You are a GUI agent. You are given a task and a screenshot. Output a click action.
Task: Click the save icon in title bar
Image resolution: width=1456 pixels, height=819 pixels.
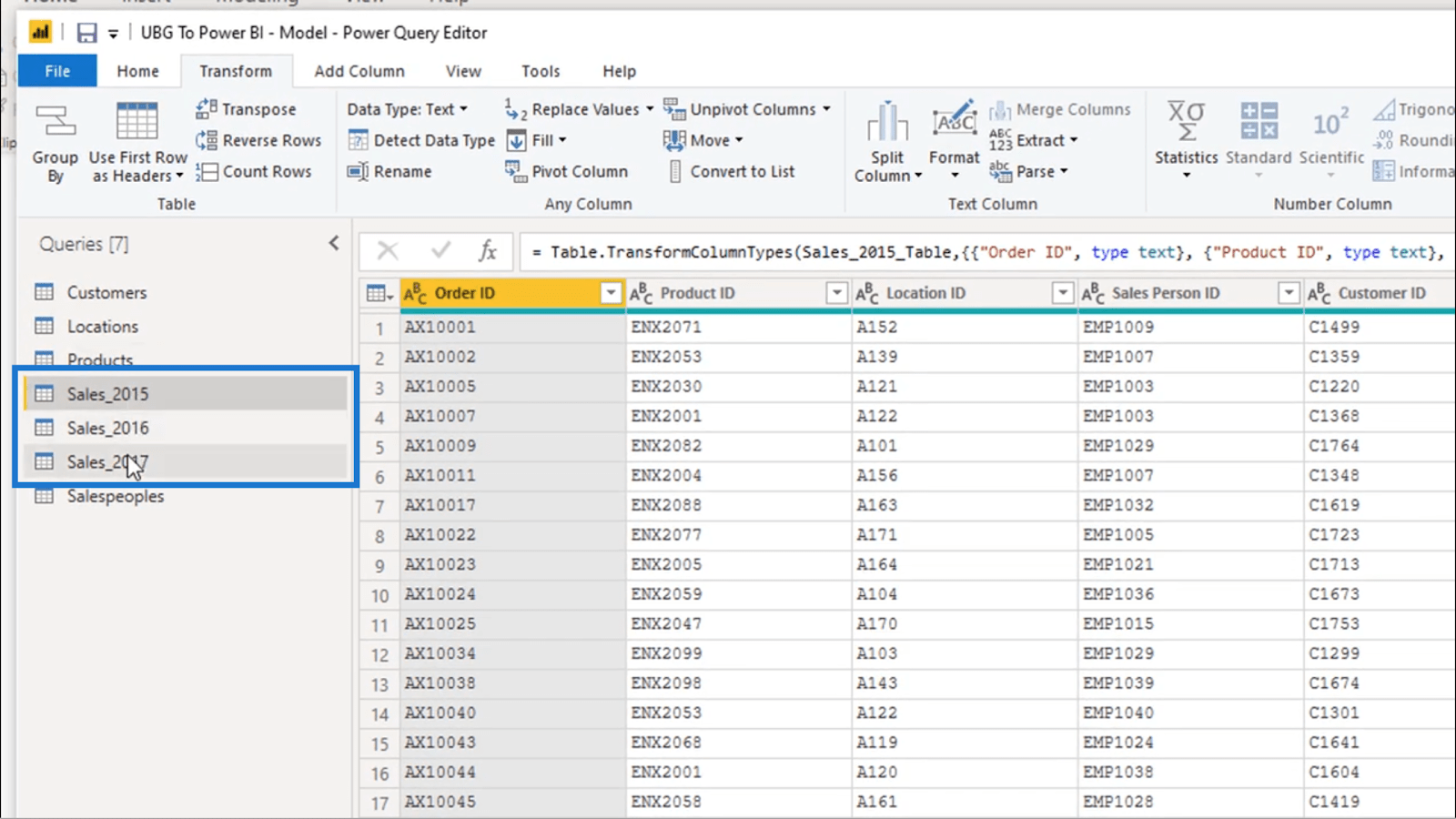click(x=86, y=33)
